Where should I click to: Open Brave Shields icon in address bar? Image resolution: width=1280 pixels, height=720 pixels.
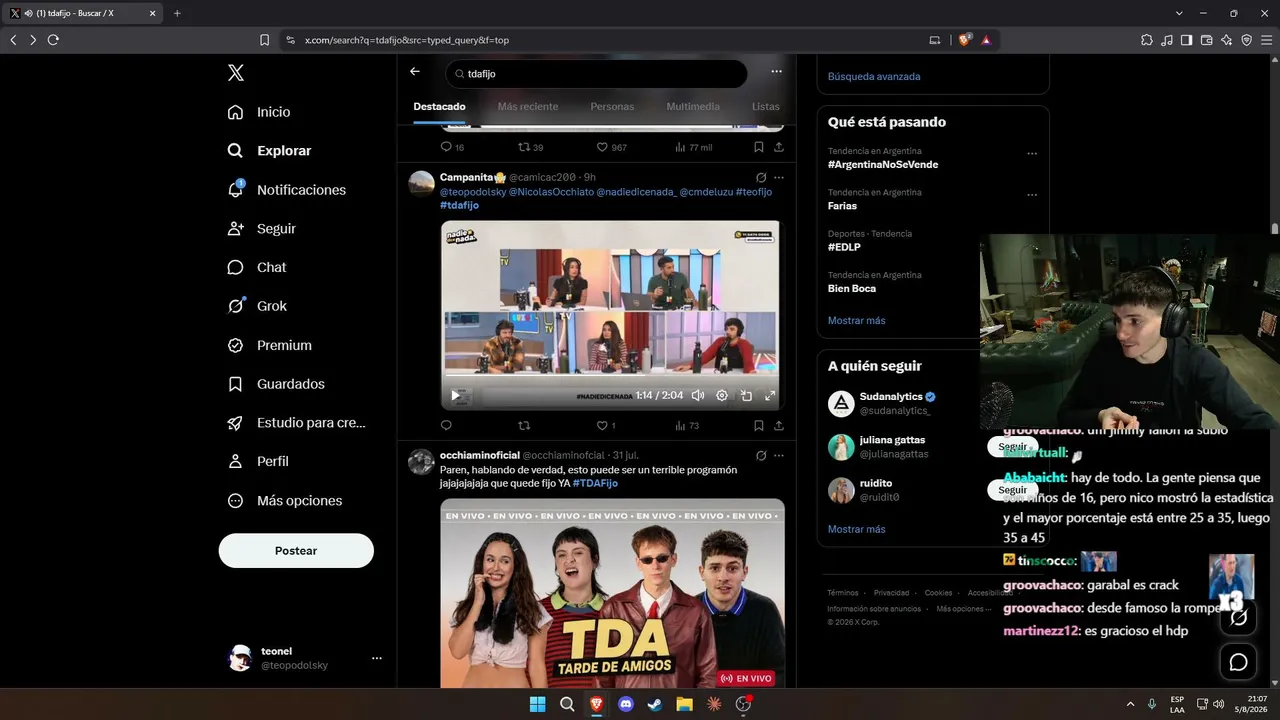pos(965,40)
